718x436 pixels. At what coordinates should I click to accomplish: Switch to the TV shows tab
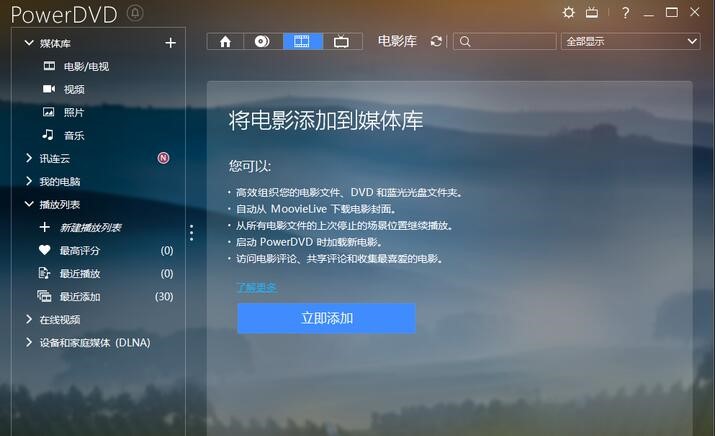pos(342,42)
